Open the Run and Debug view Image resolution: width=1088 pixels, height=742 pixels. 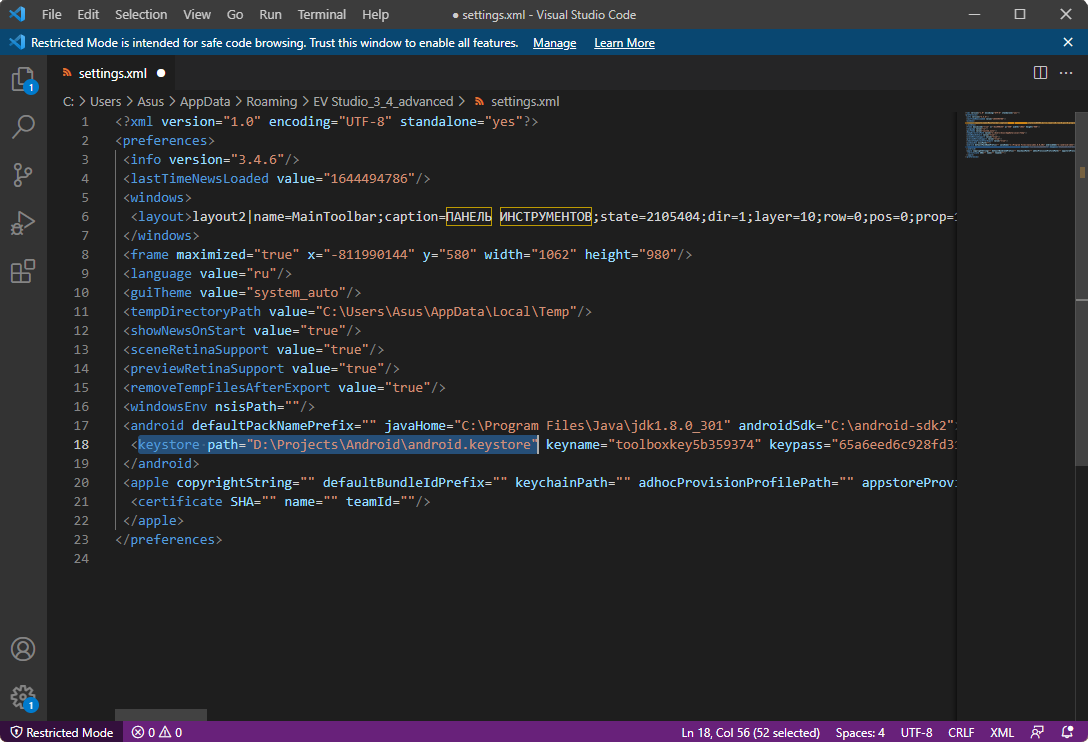pos(23,222)
